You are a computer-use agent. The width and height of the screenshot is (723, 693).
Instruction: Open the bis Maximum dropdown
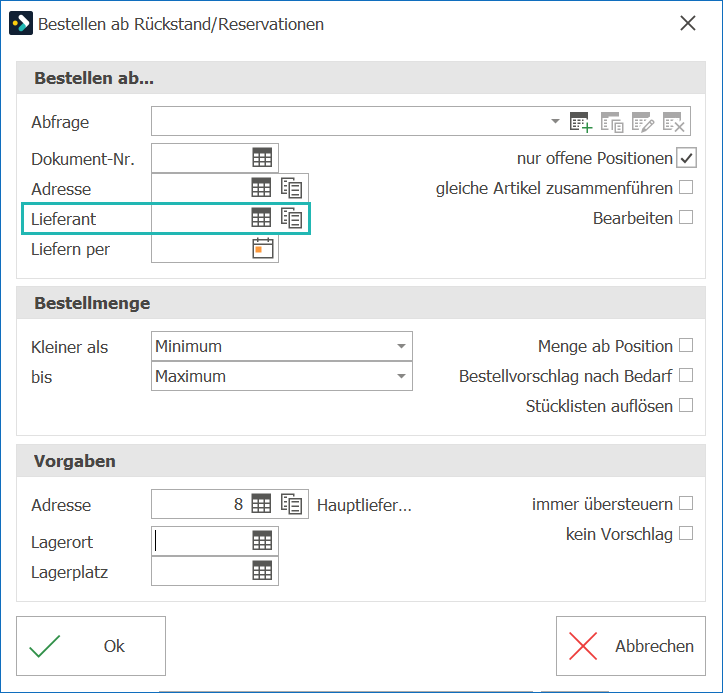click(x=282, y=376)
